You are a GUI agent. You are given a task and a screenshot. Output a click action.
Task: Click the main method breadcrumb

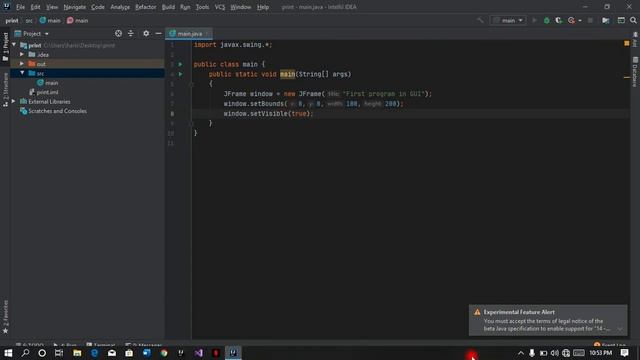tap(78, 20)
